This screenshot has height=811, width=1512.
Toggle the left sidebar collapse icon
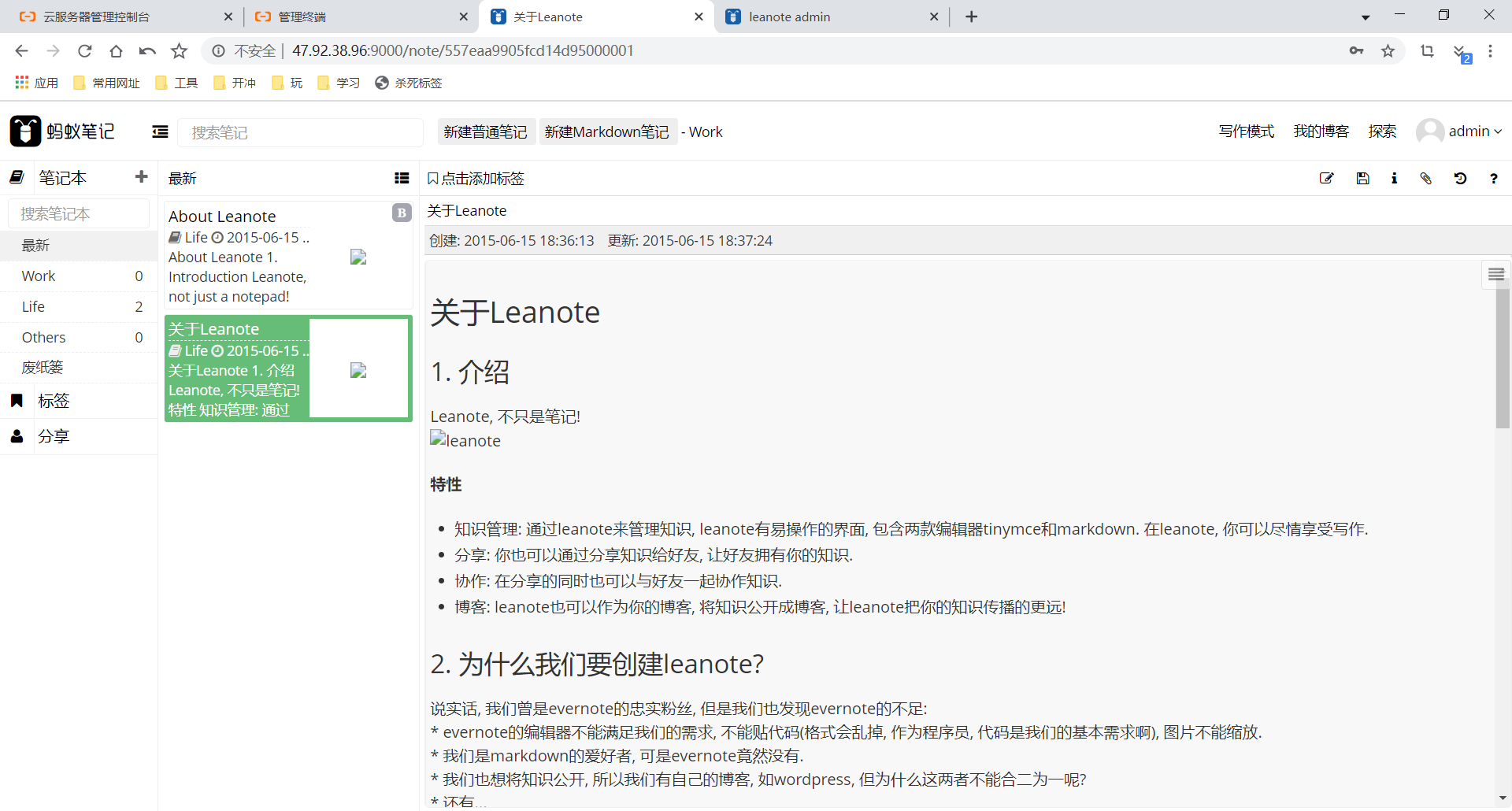tap(160, 132)
